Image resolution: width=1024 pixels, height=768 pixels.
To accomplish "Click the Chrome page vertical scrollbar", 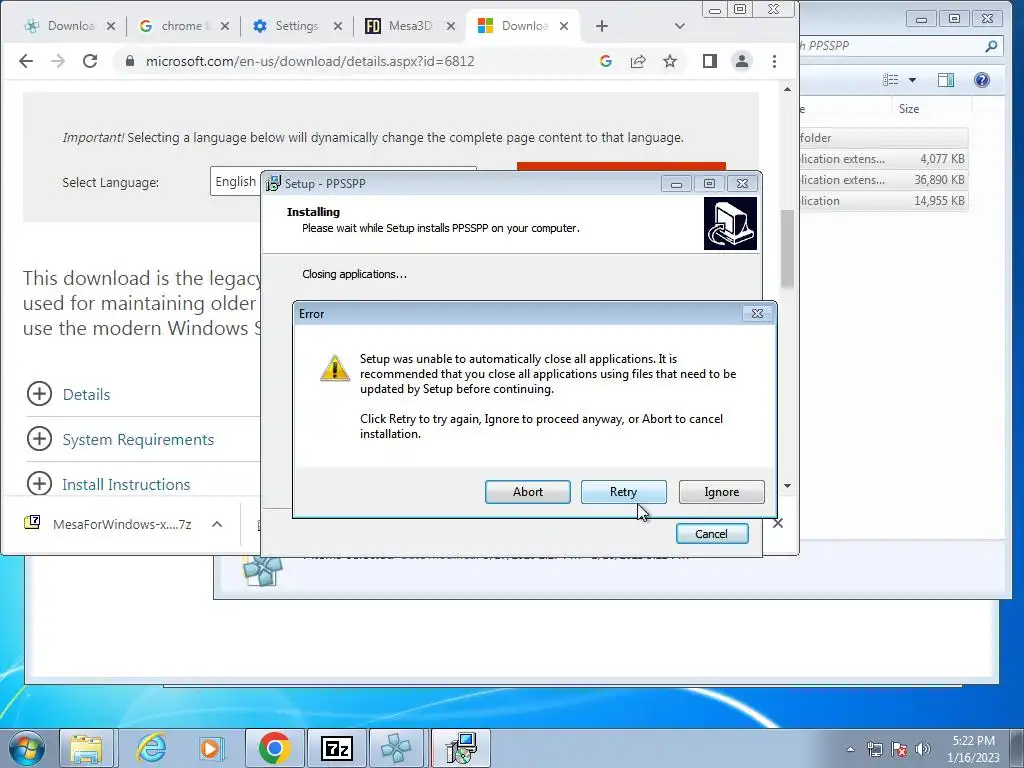I will [x=788, y=249].
